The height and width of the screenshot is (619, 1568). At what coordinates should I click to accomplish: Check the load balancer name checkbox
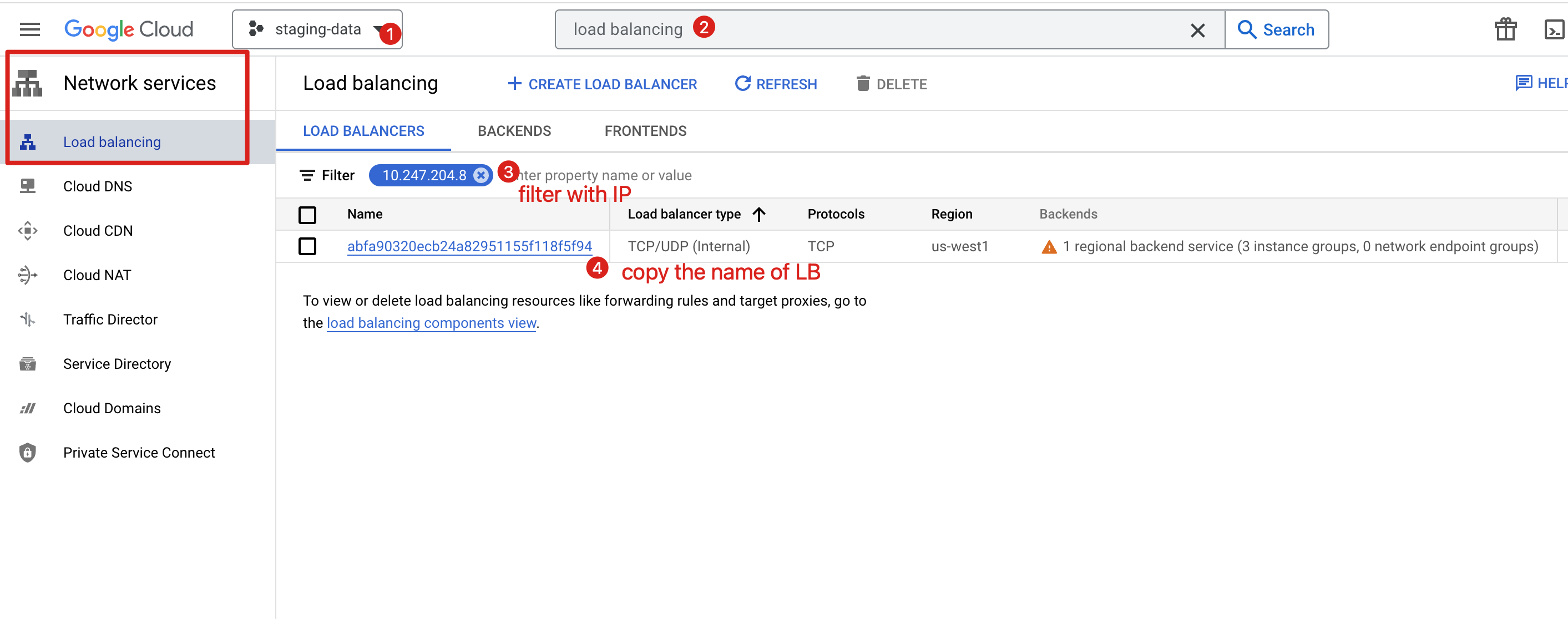[307, 246]
